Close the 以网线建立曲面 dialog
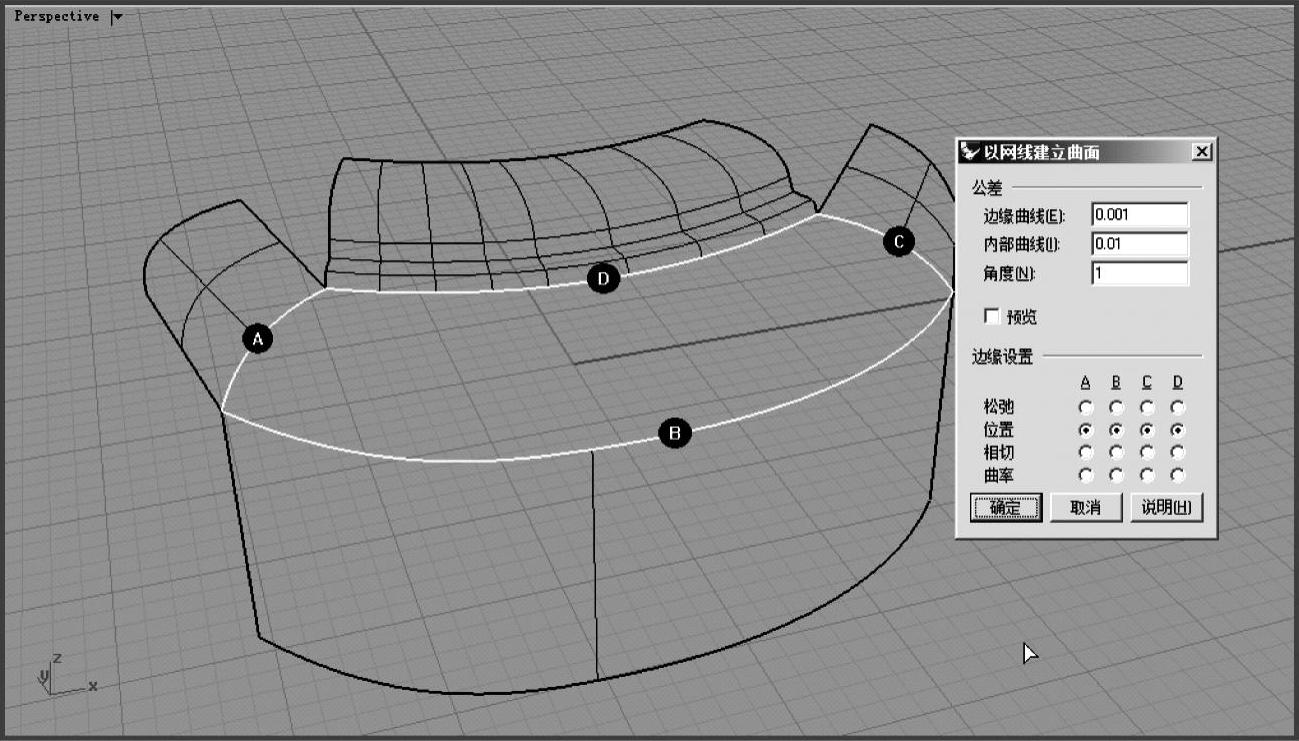Viewport: 1299px width, 741px height. click(x=1202, y=152)
